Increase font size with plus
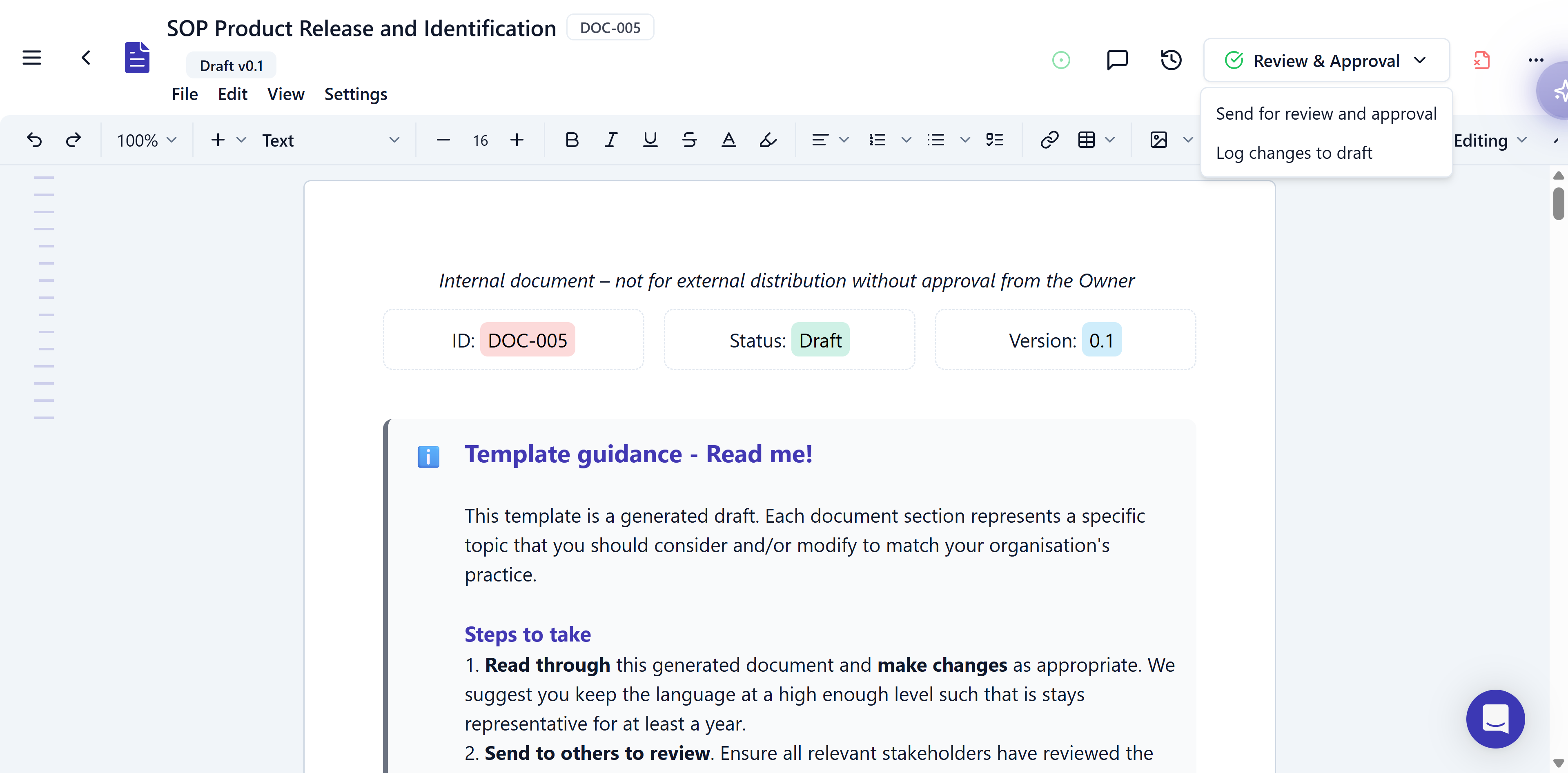1568x773 pixels. 517,140
